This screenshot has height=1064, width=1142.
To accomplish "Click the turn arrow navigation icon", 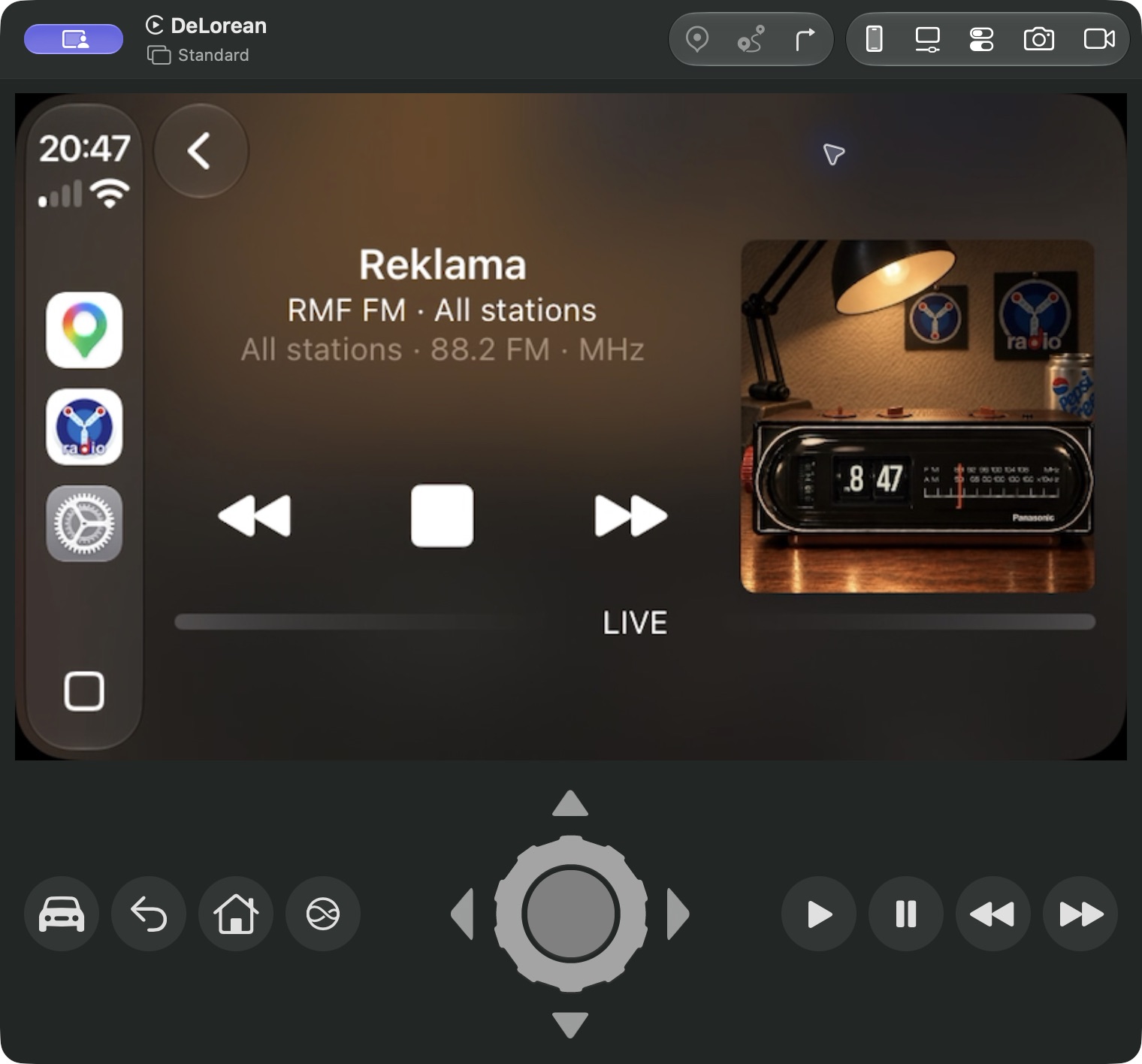I will pyautogui.click(x=805, y=39).
